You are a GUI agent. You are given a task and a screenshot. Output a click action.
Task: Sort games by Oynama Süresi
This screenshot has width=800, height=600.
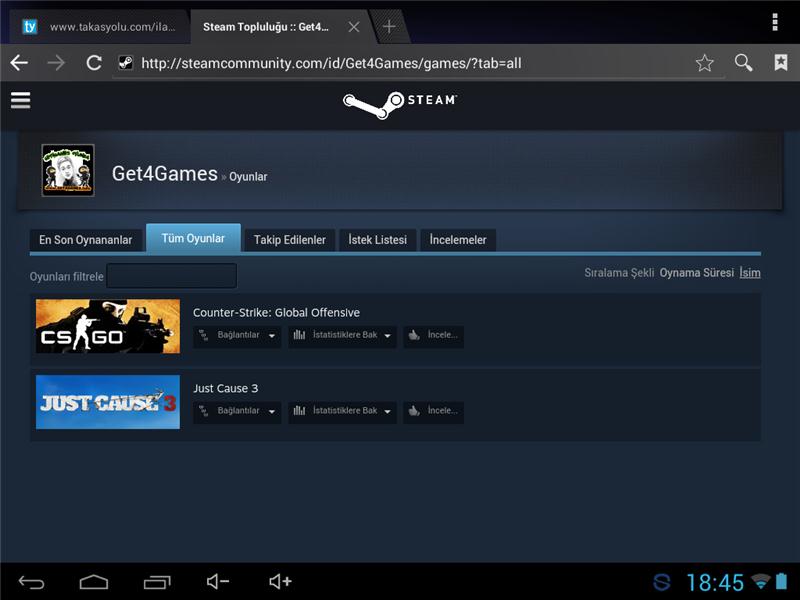click(696, 273)
